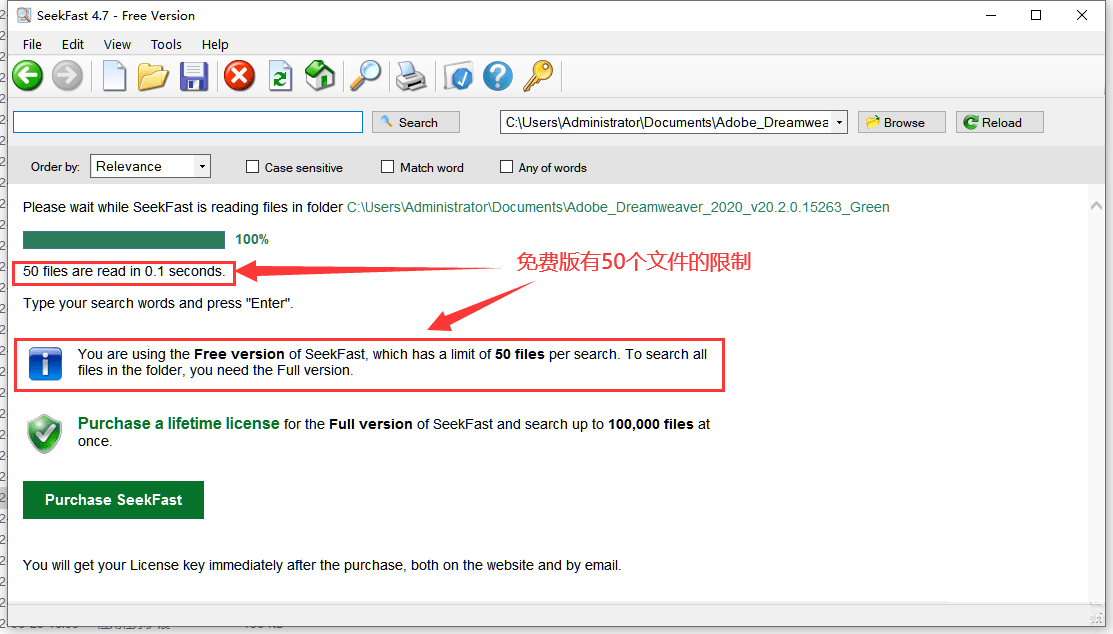This screenshot has width=1113, height=634.
Task: Click the 'SeekFast 4.7 - Free Version' title
Action: (x=116, y=15)
